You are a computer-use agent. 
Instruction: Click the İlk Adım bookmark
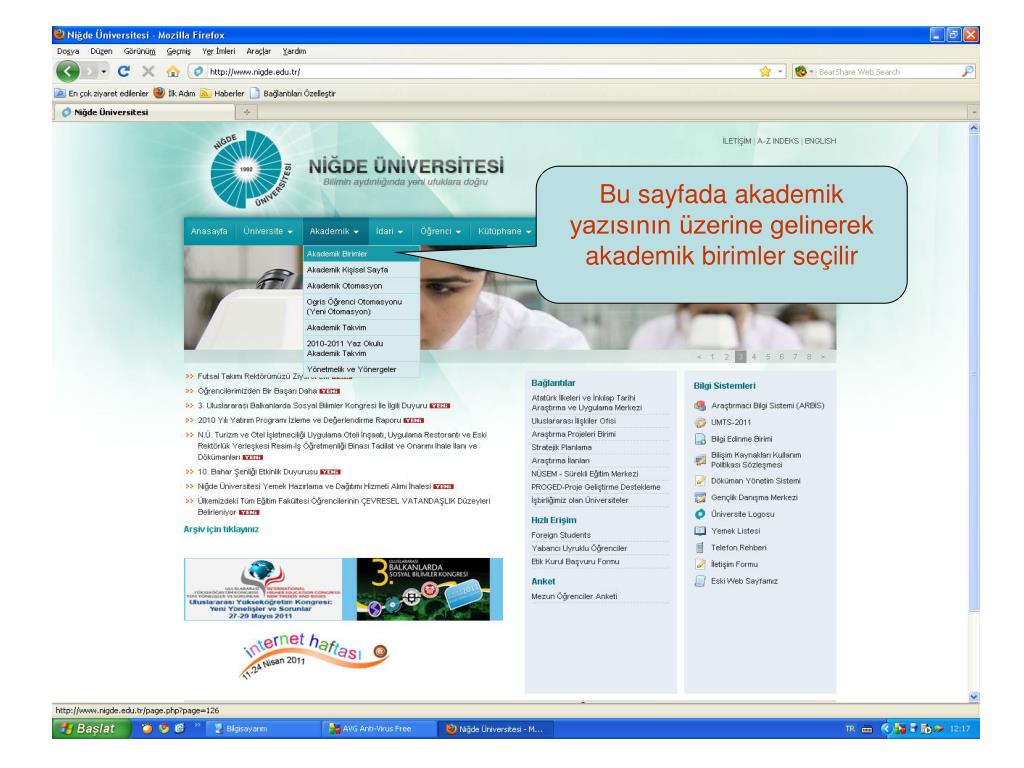point(174,93)
